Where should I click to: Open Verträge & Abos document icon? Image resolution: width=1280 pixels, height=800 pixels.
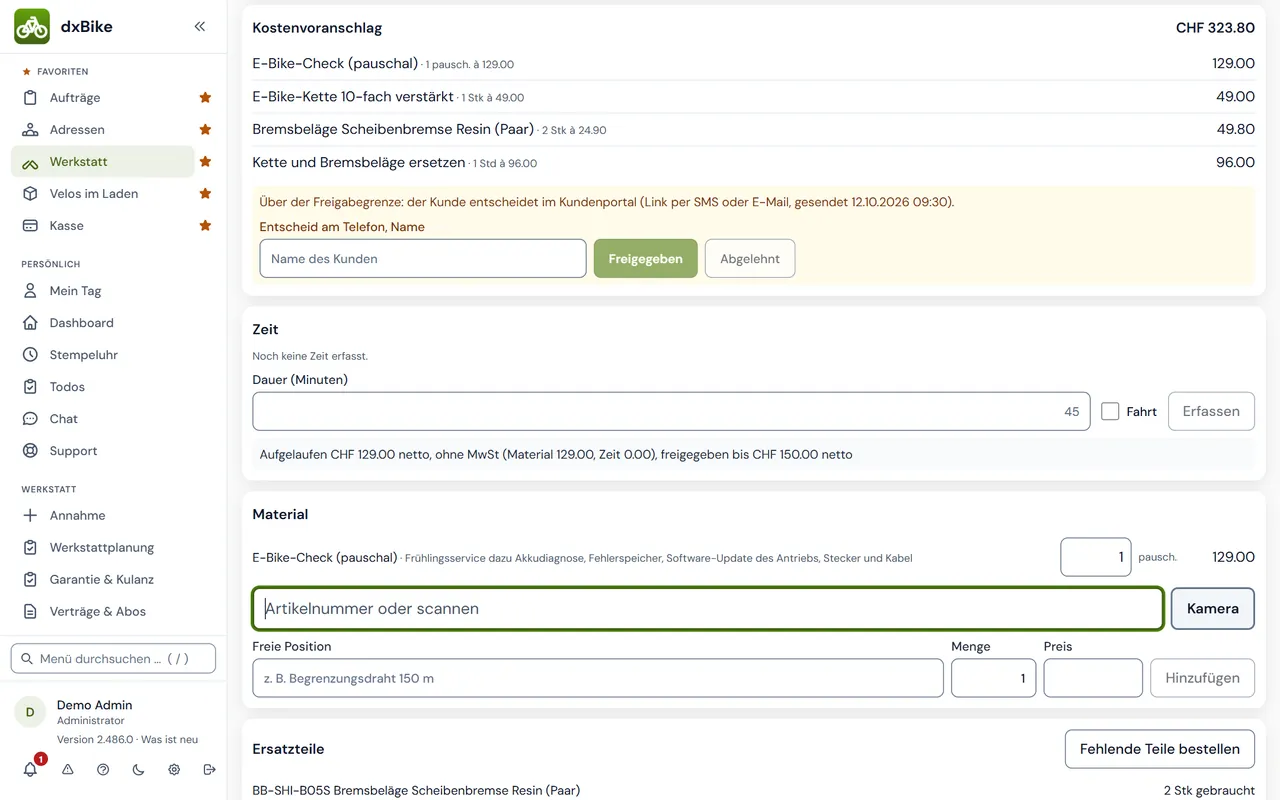[30, 612]
